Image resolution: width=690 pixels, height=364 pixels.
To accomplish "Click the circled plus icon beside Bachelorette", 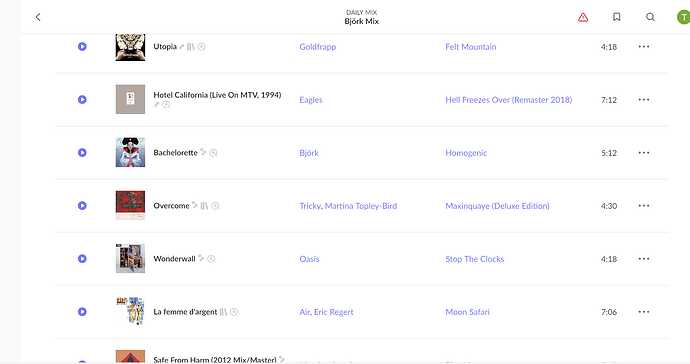I will (x=213, y=153).
